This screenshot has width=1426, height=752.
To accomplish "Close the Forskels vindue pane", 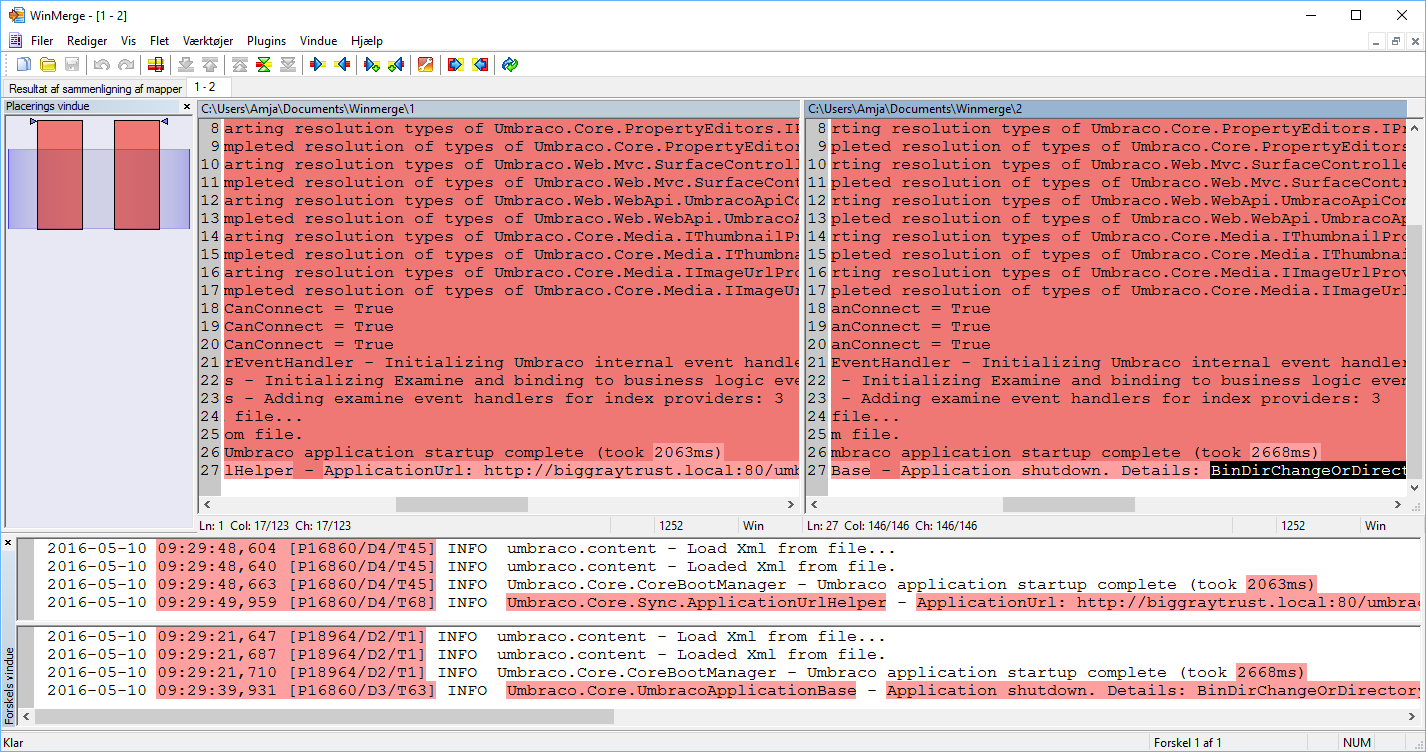I will [8, 542].
